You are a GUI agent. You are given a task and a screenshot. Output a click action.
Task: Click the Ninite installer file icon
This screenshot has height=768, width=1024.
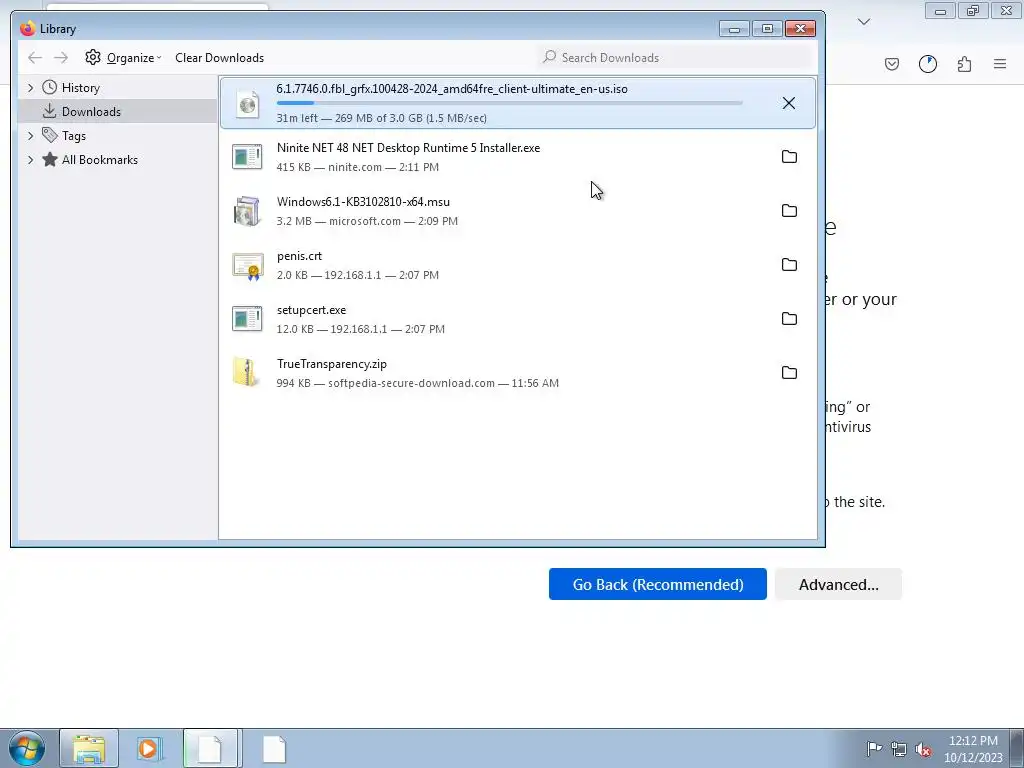(x=247, y=157)
